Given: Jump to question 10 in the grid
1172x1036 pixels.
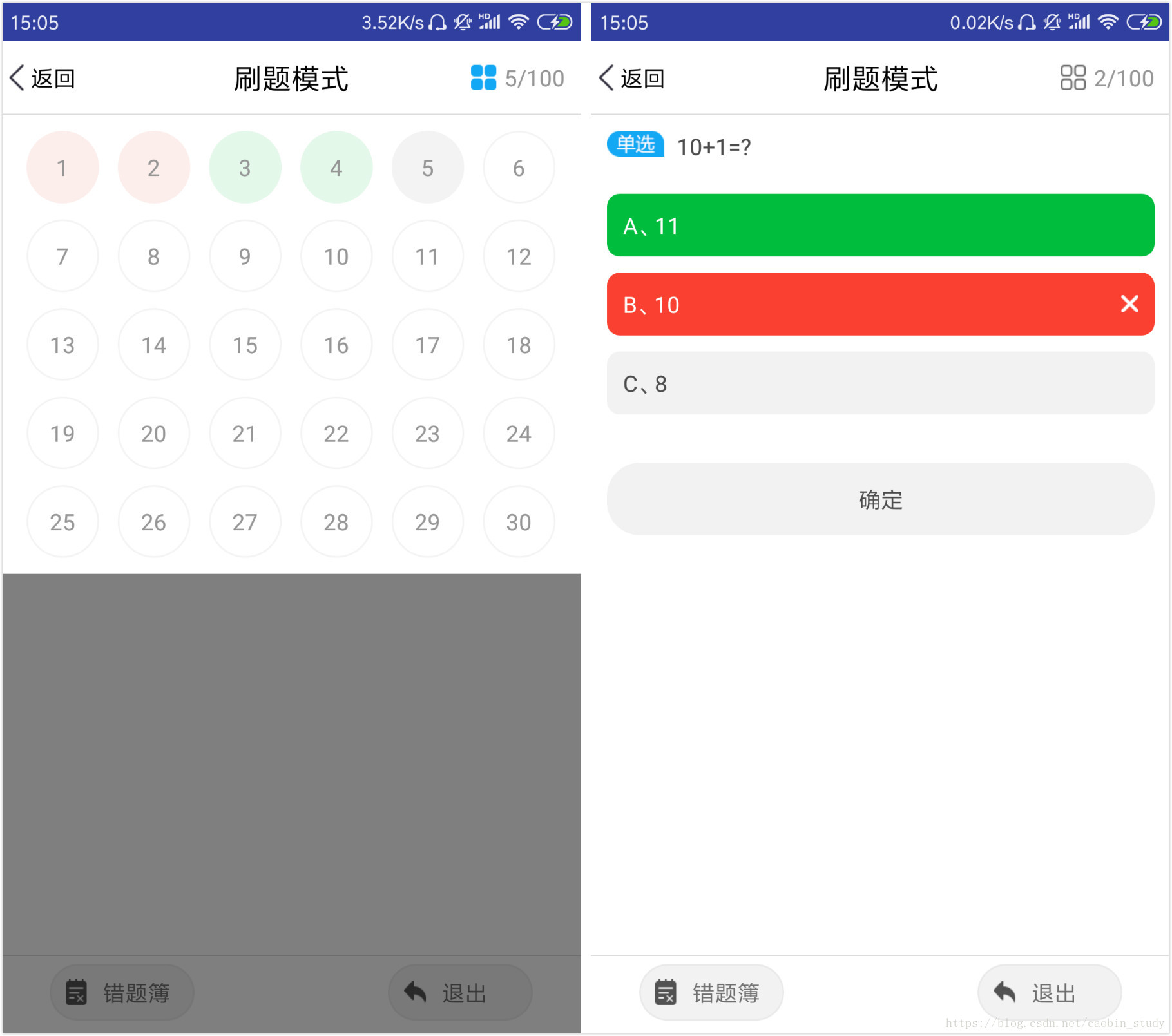Looking at the screenshot, I should [336, 256].
